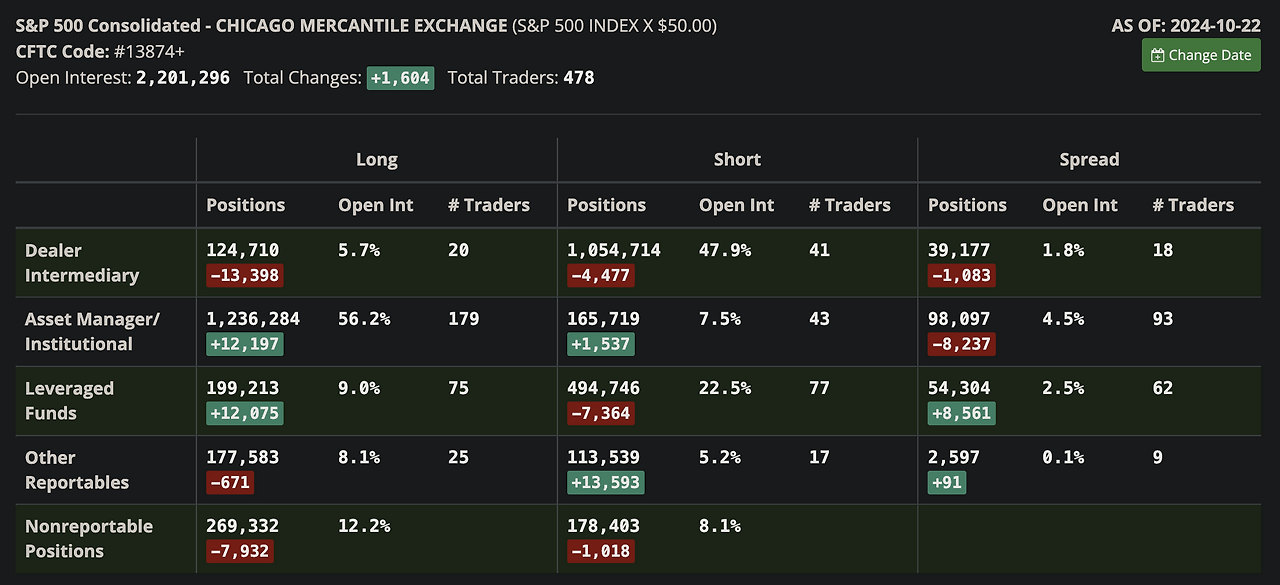1280x585 pixels.
Task: Click the Total Traders count 478
Action: pyautogui.click(x=579, y=77)
